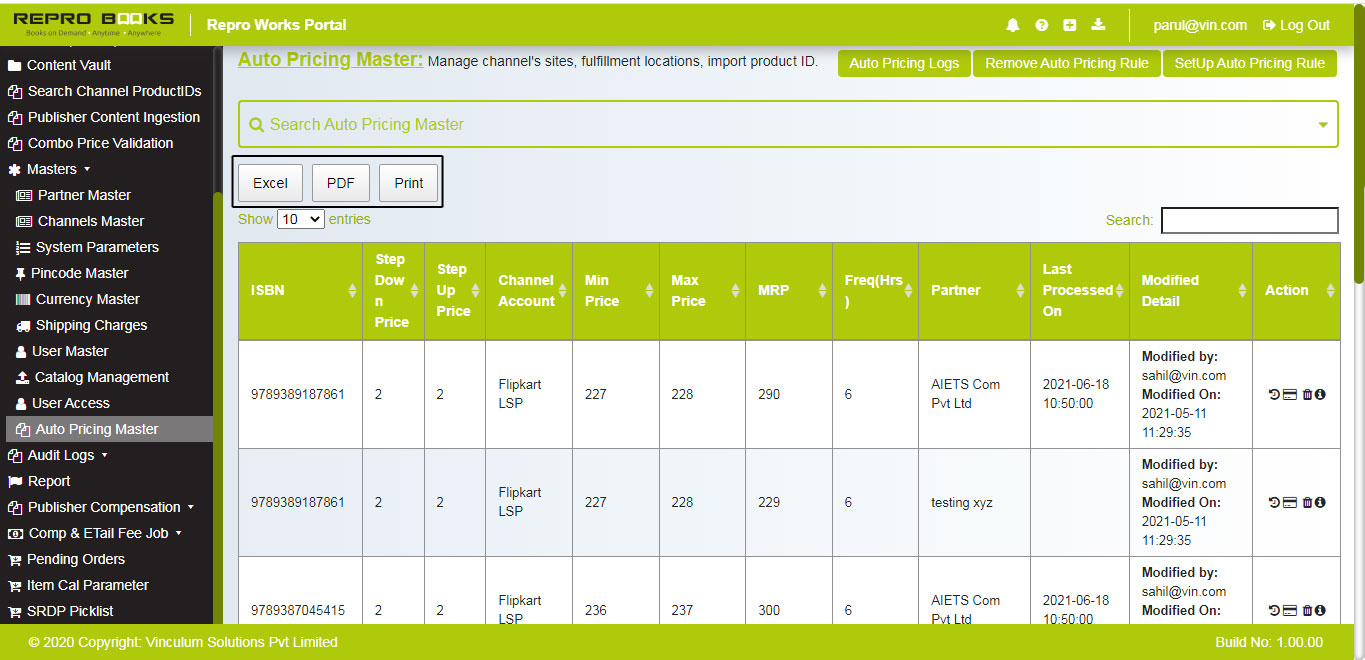
Task: Click the history restore icon for first ISBN row
Action: (1272, 394)
